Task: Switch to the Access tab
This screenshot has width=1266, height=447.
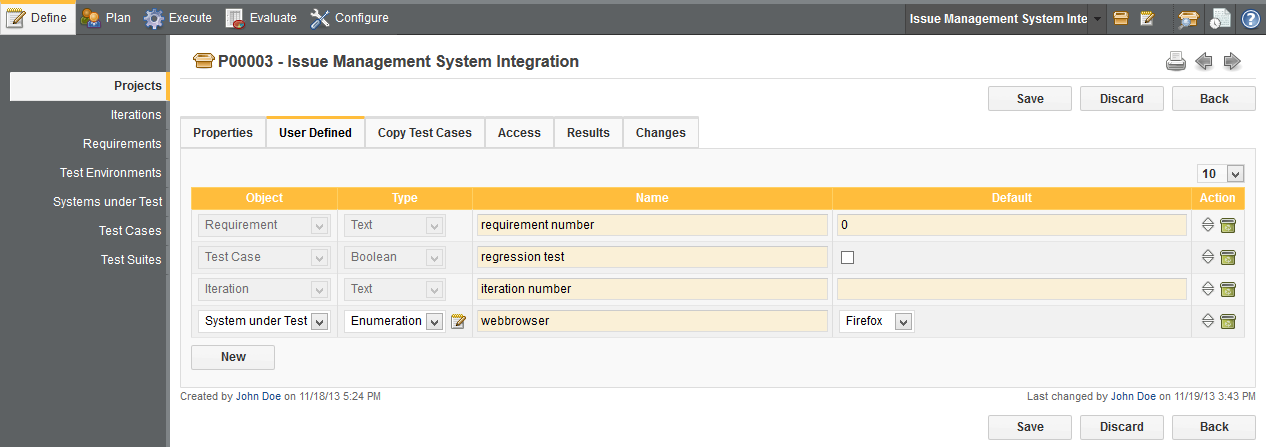Action: pyautogui.click(x=519, y=133)
